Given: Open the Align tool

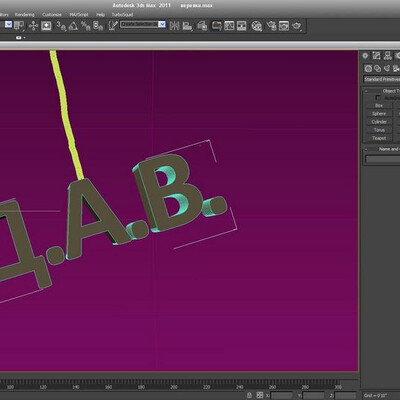Looking at the screenshot, I should tap(187, 26).
